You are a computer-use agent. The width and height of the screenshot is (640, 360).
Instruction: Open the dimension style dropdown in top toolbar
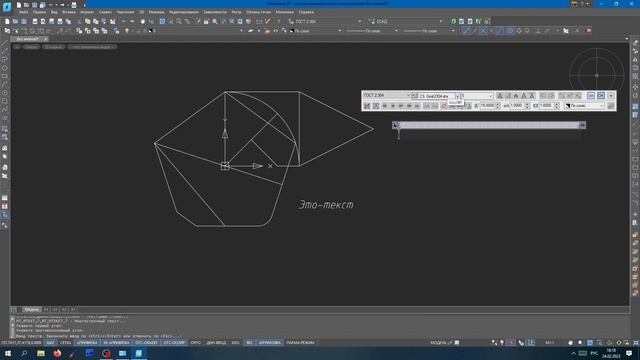point(440,21)
